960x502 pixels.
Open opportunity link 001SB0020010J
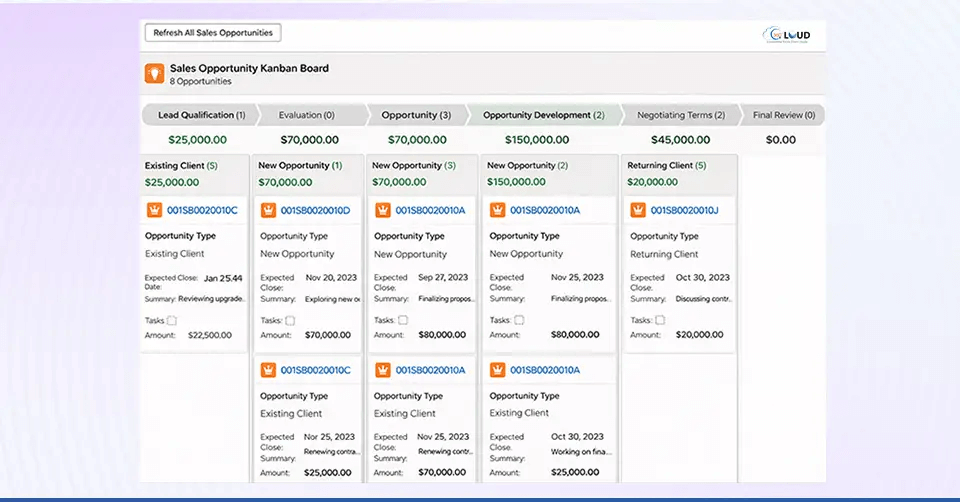(x=684, y=211)
